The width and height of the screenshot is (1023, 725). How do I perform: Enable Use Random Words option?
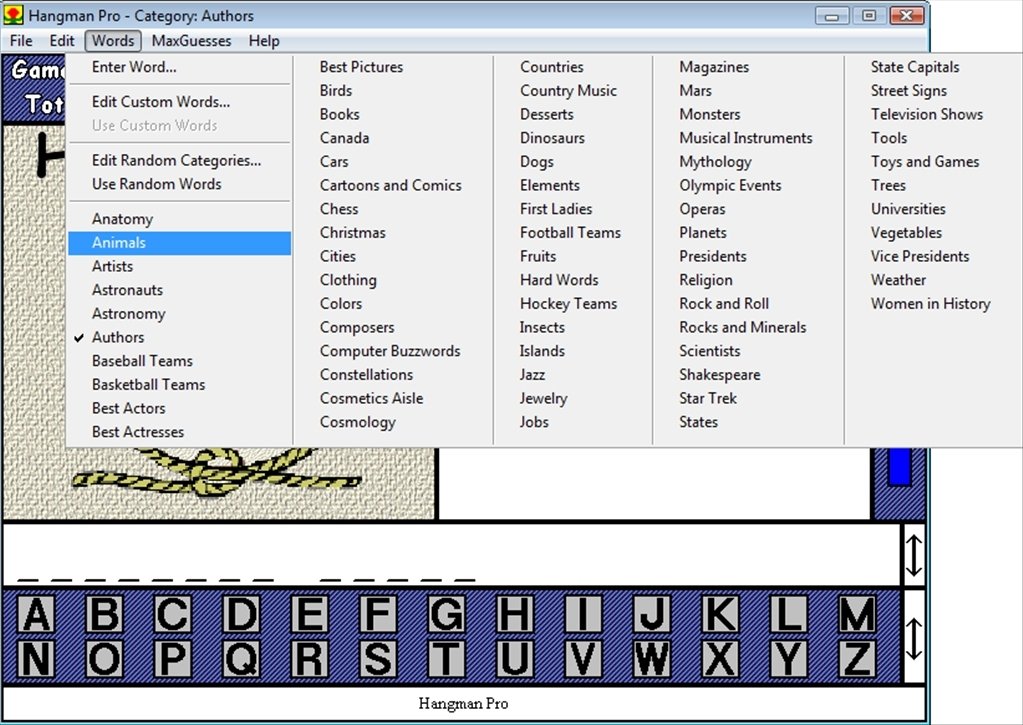click(x=179, y=184)
